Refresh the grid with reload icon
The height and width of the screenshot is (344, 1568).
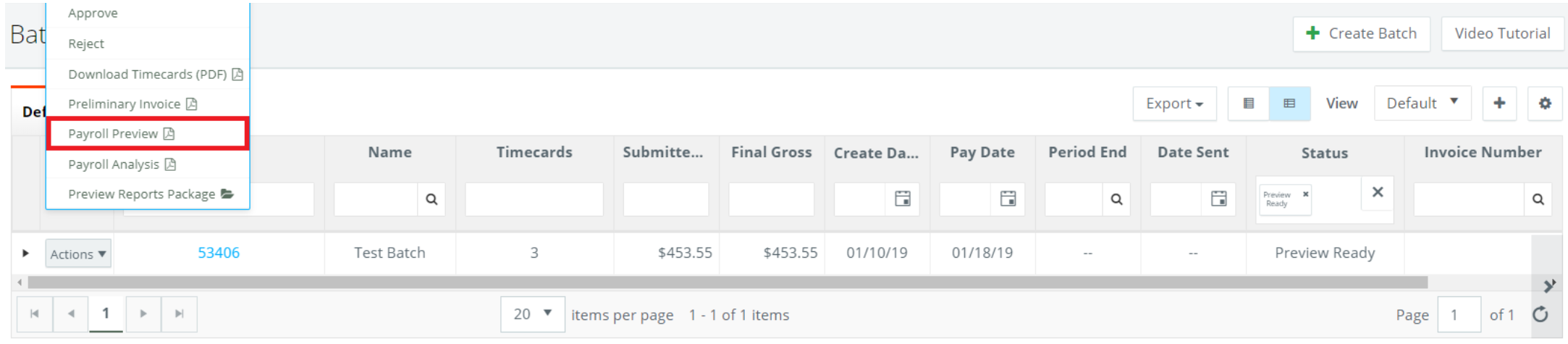[x=1540, y=314]
